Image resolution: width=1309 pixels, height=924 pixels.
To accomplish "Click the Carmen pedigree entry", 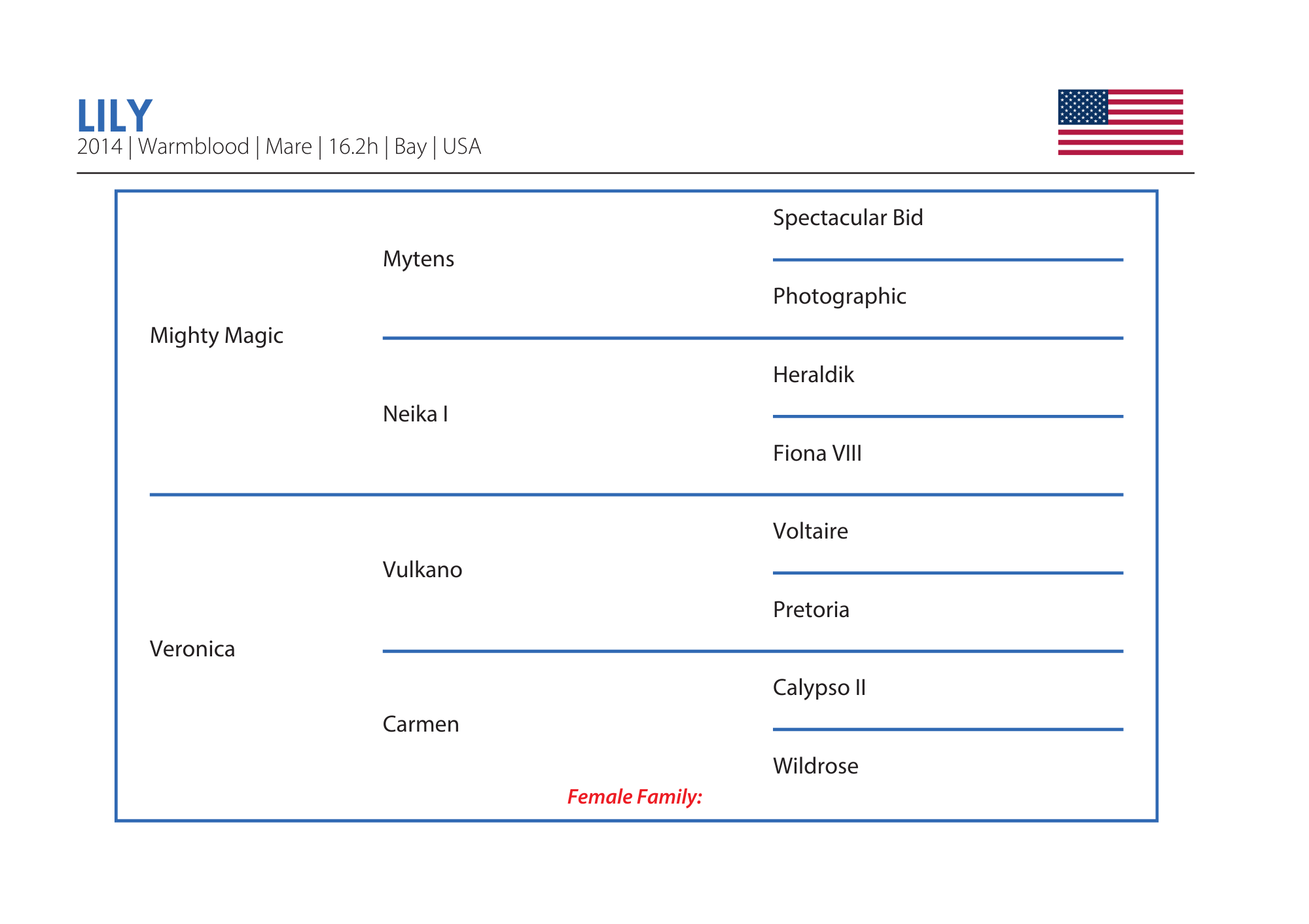I will pyautogui.click(x=420, y=724).
